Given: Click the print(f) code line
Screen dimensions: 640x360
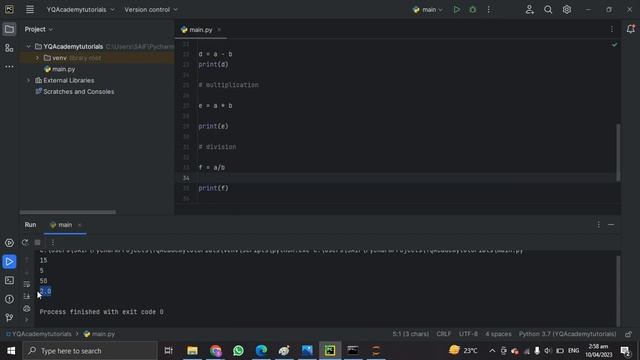Looking at the screenshot, I should [x=213, y=188].
